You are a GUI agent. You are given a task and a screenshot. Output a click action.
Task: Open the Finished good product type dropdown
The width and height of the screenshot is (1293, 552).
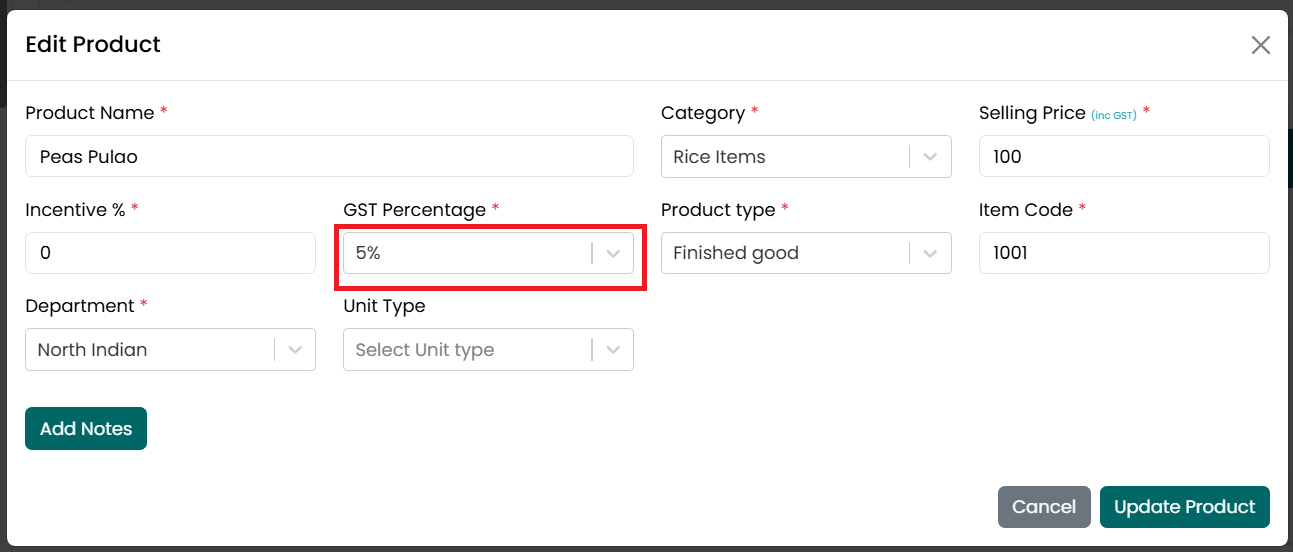[x=806, y=254]
